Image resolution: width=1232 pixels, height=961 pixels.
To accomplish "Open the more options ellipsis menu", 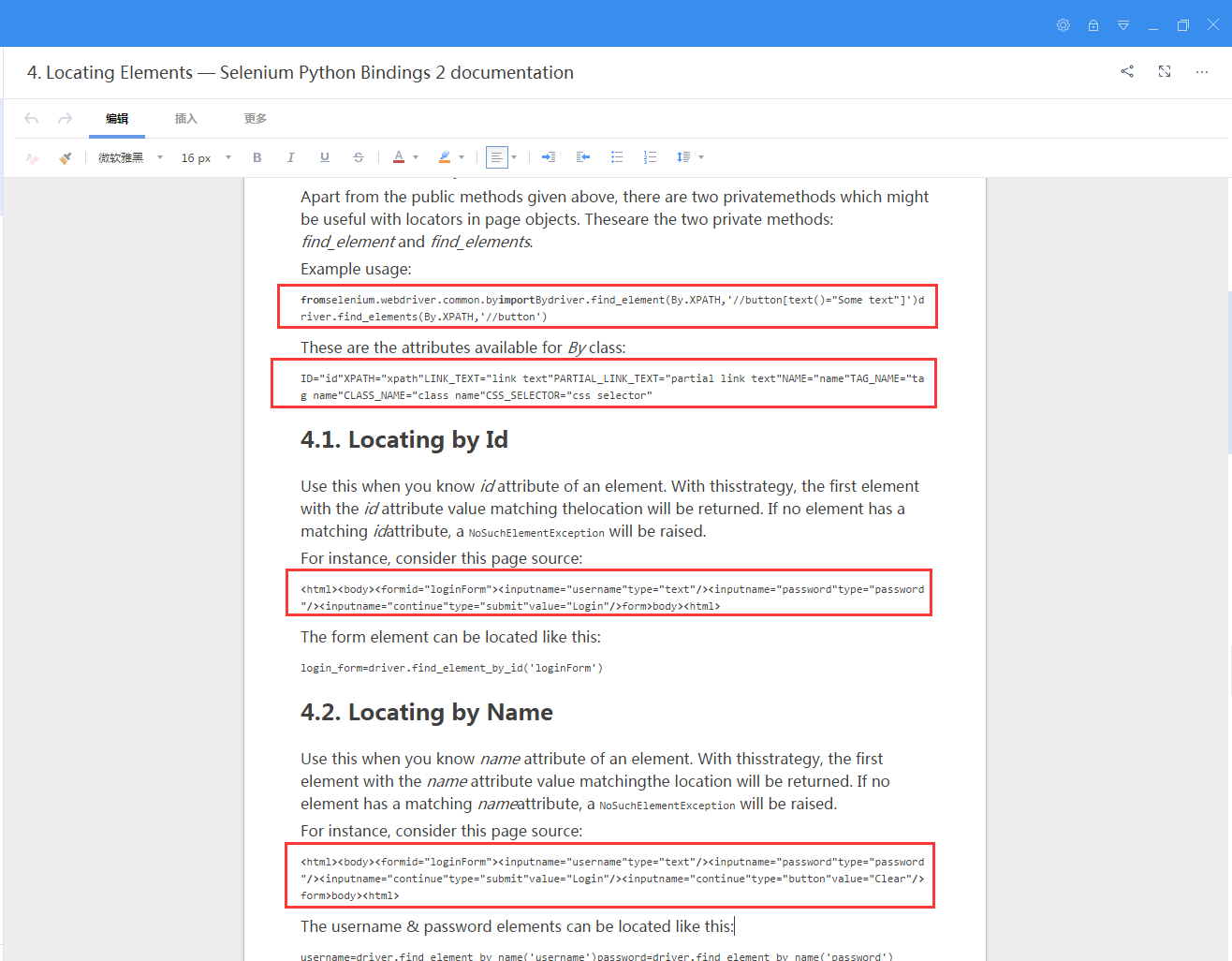I will click(x=1202, y=71).
